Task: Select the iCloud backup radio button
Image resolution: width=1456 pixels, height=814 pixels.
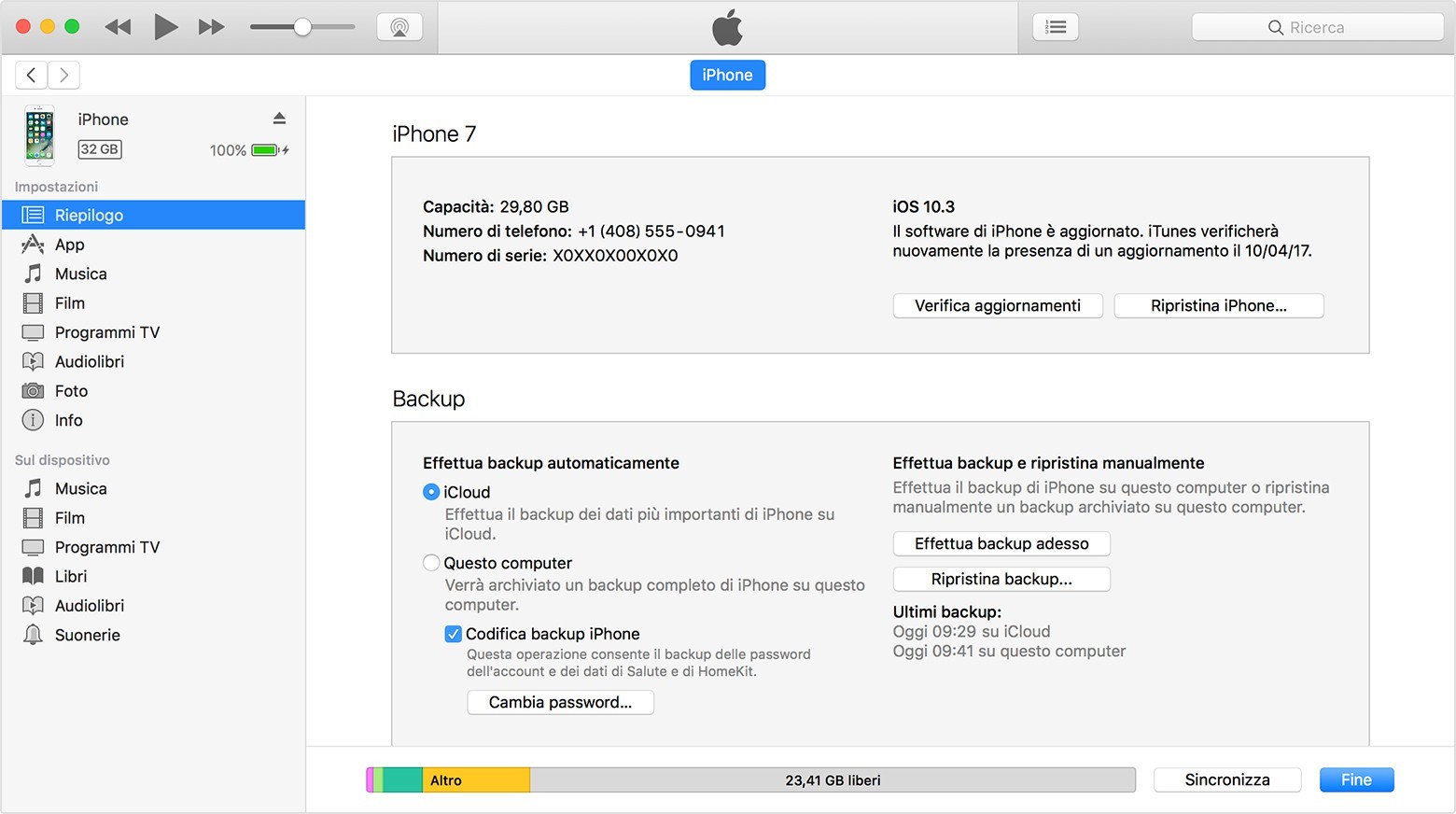Action: point(431,492)
